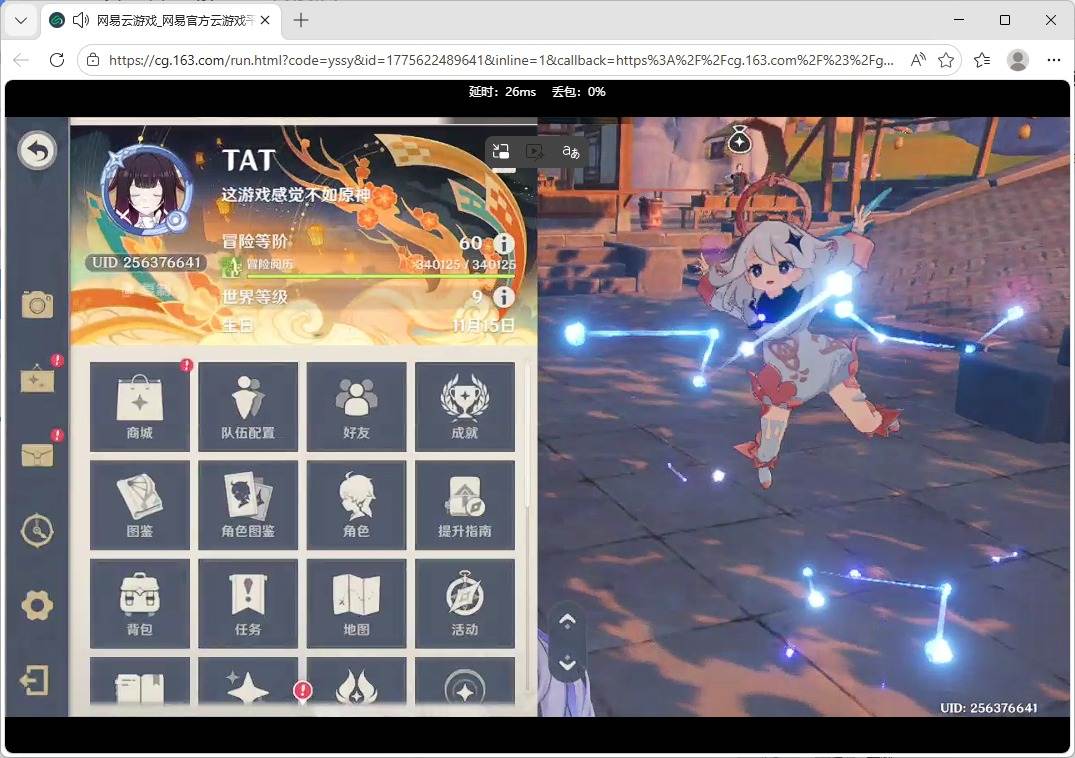Open the camera photo mode icon
The image size is (1075, 758).
pos(37,305)
